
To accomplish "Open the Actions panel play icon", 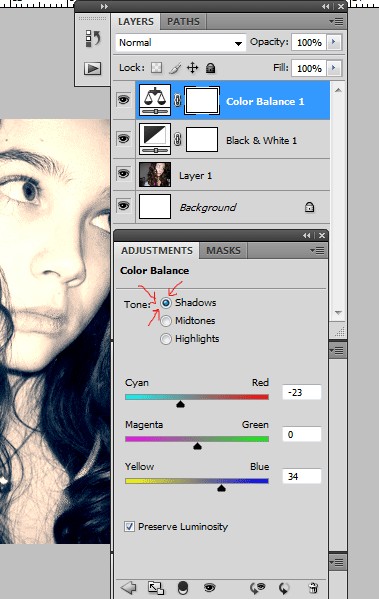I will (92, 69).
